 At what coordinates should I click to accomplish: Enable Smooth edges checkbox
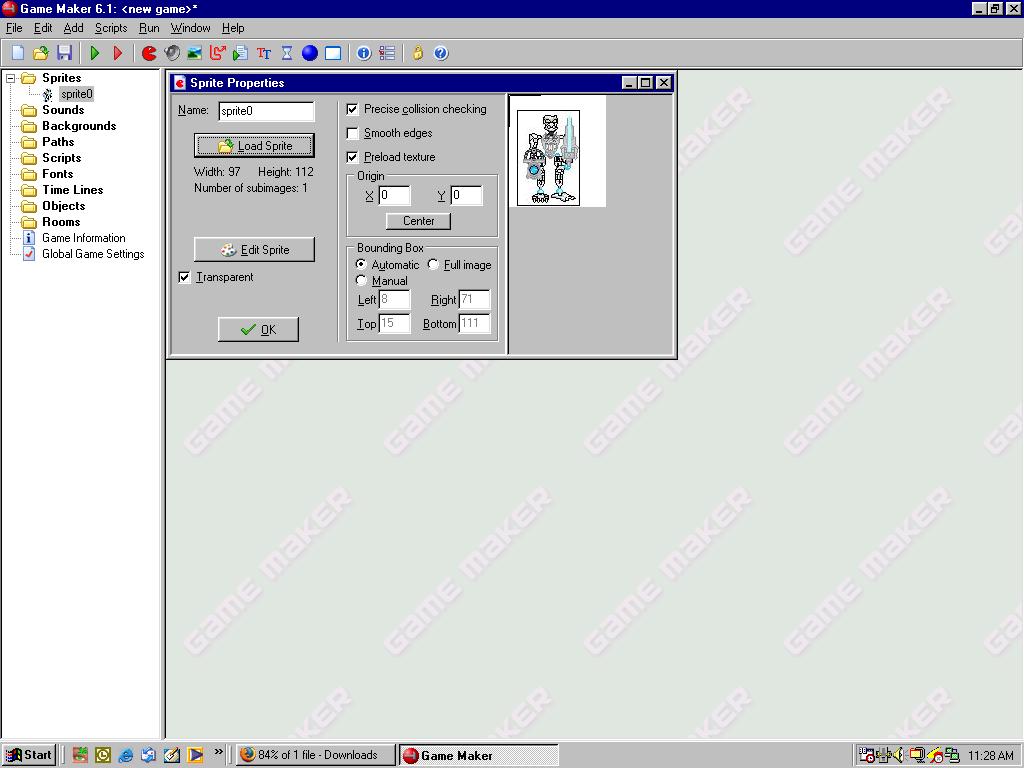coord(353,133)
